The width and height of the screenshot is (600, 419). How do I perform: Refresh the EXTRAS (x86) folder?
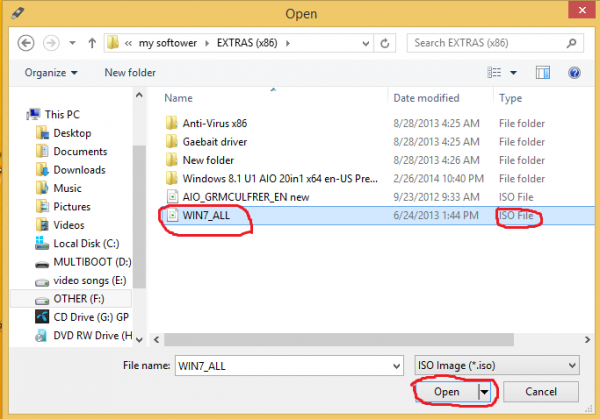(385, 43)
